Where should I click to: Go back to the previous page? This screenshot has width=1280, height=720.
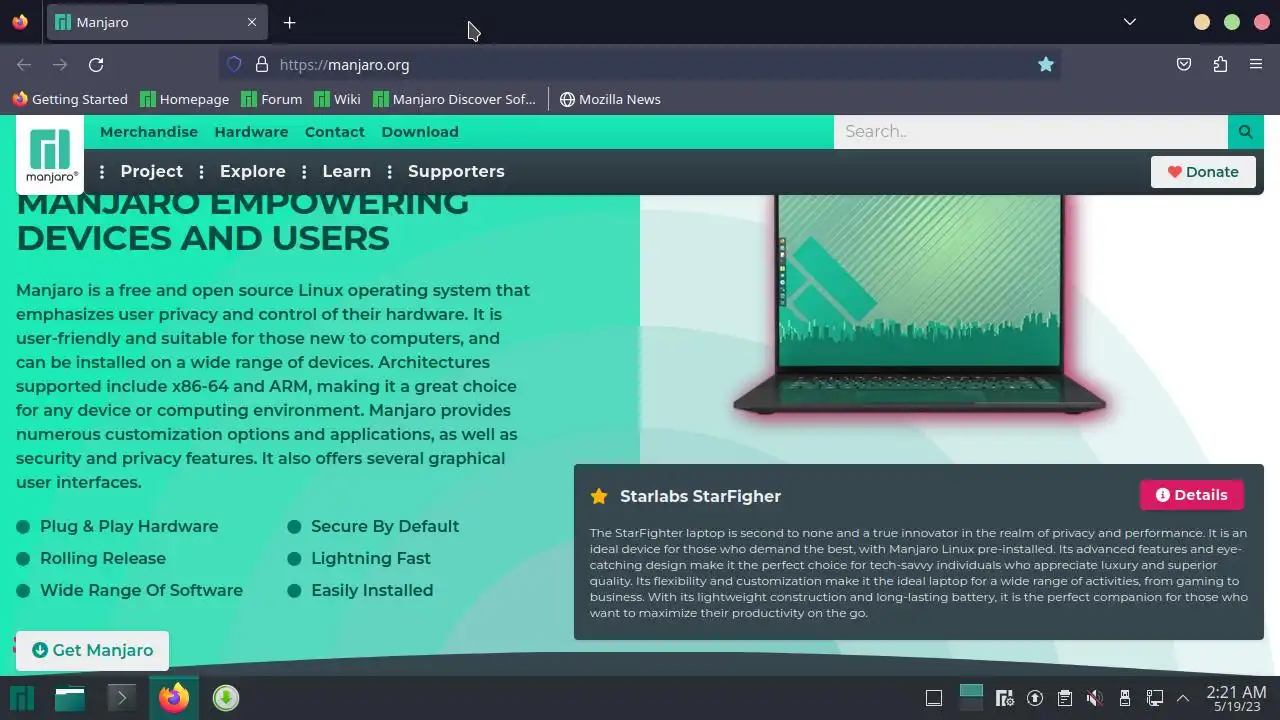pos(24,65)
